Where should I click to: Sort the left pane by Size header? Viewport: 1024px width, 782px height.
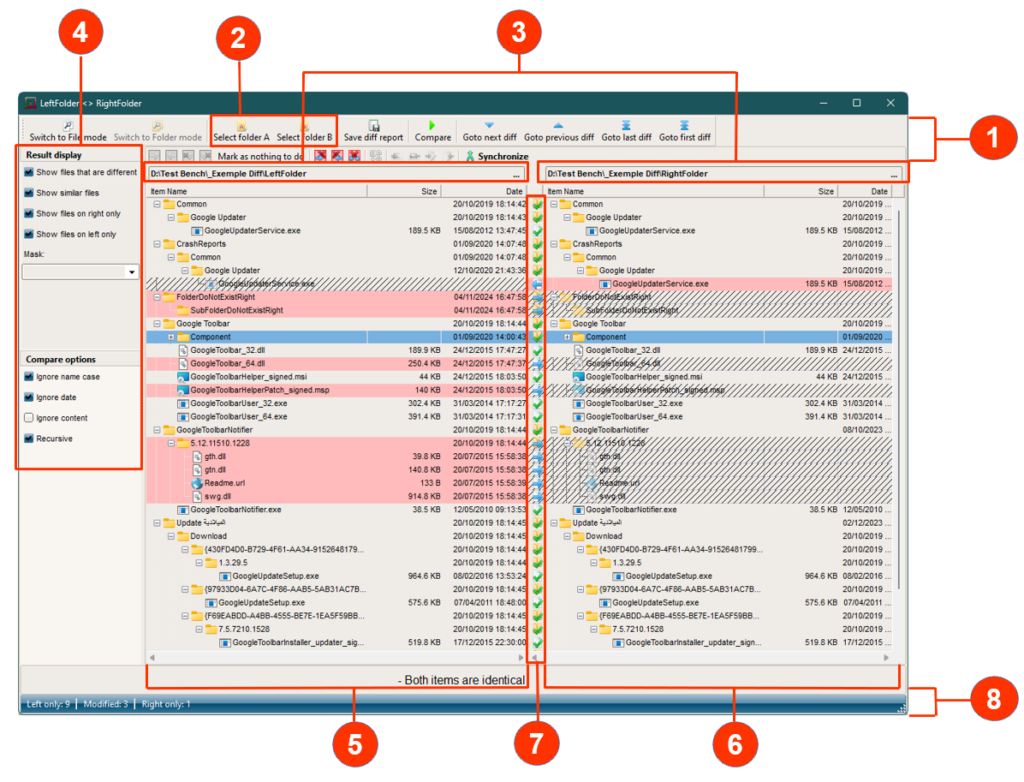coord(404,191)
